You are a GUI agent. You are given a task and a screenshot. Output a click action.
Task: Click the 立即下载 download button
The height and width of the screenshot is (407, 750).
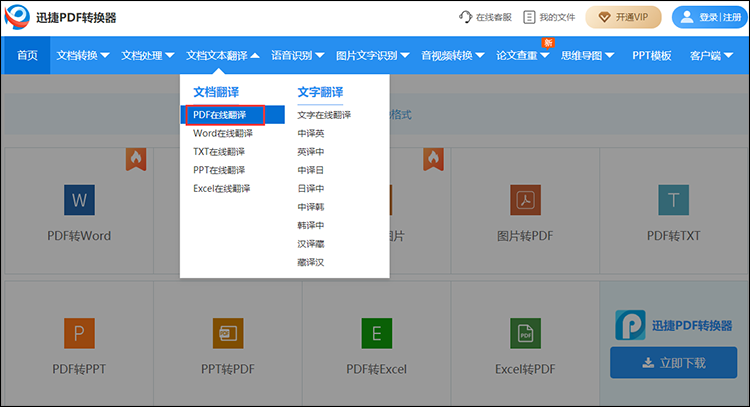(673, 363)
